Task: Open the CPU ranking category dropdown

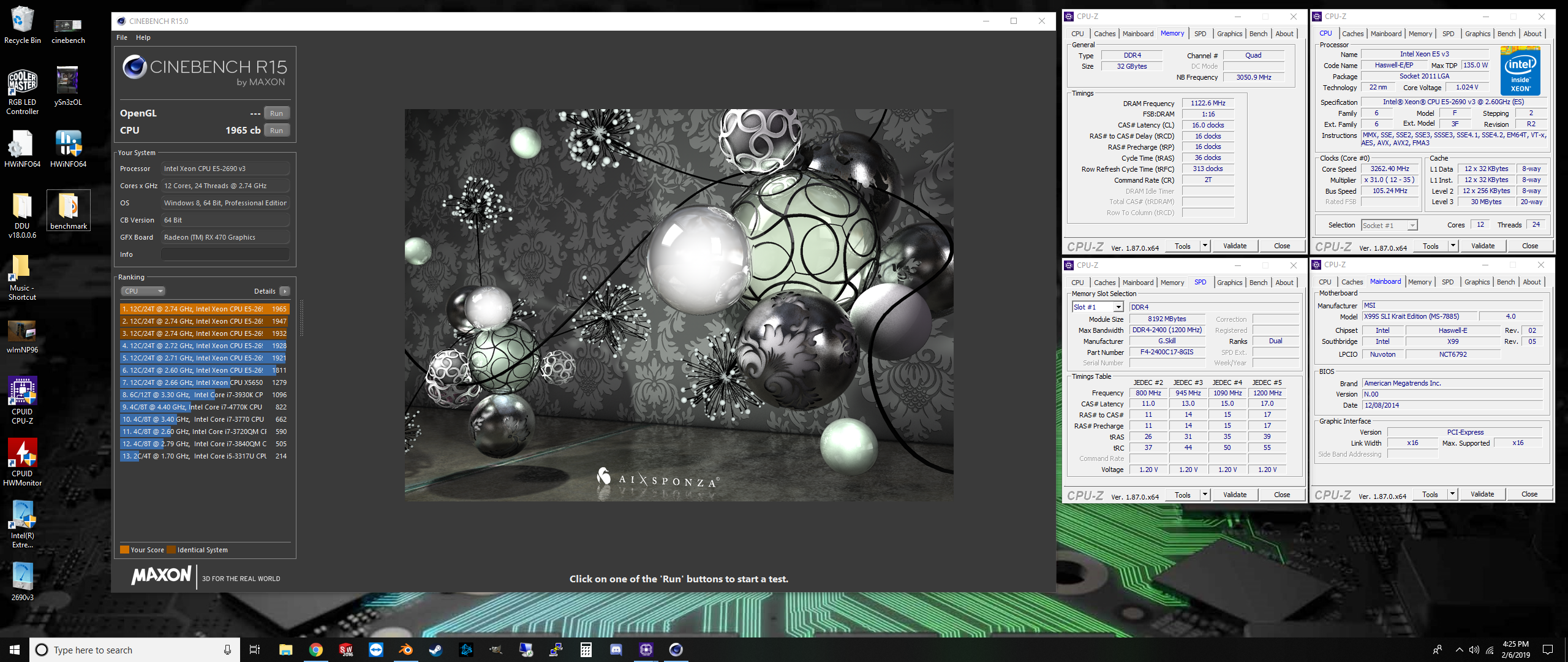Action: point(143,291)
